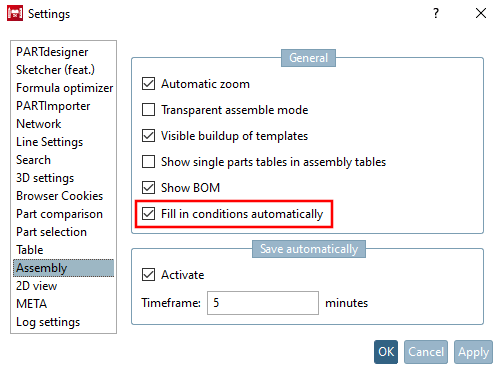Disable the Activate autosave checkbox
This screenshot has width=502, height=372.
pos(148,275)
